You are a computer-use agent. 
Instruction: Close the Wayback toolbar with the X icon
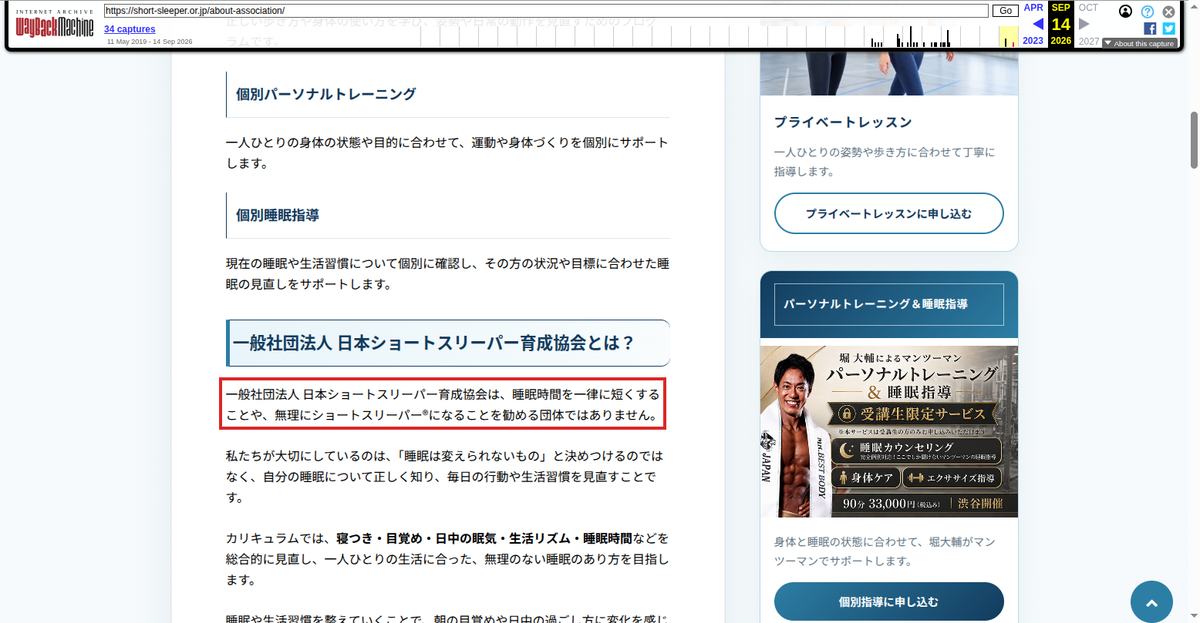tap(1168, 11)
